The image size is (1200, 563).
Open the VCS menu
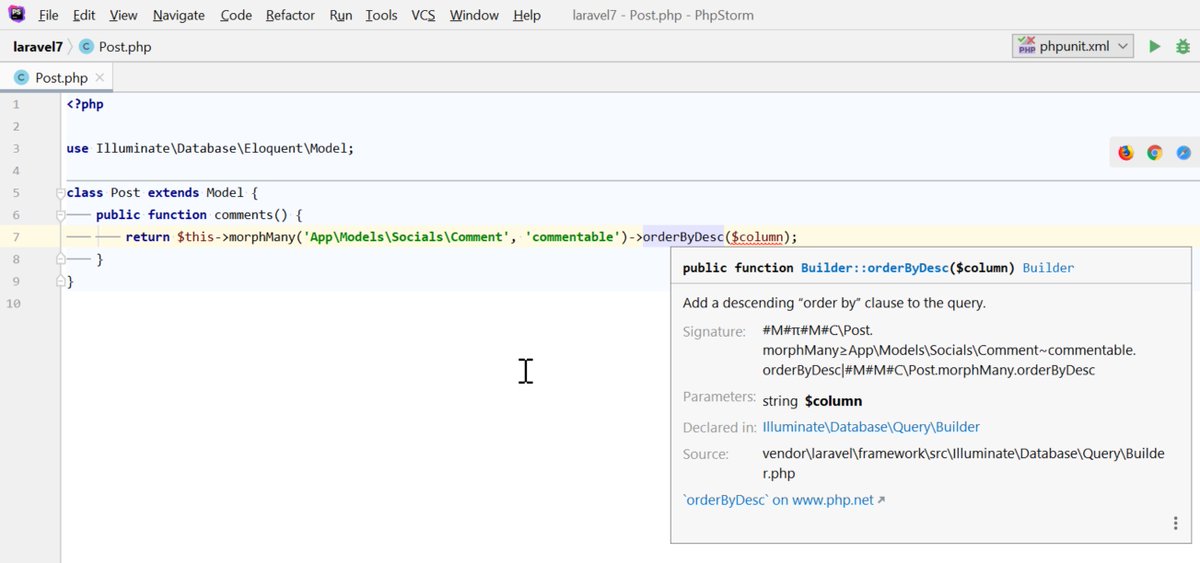coord(423,15)
